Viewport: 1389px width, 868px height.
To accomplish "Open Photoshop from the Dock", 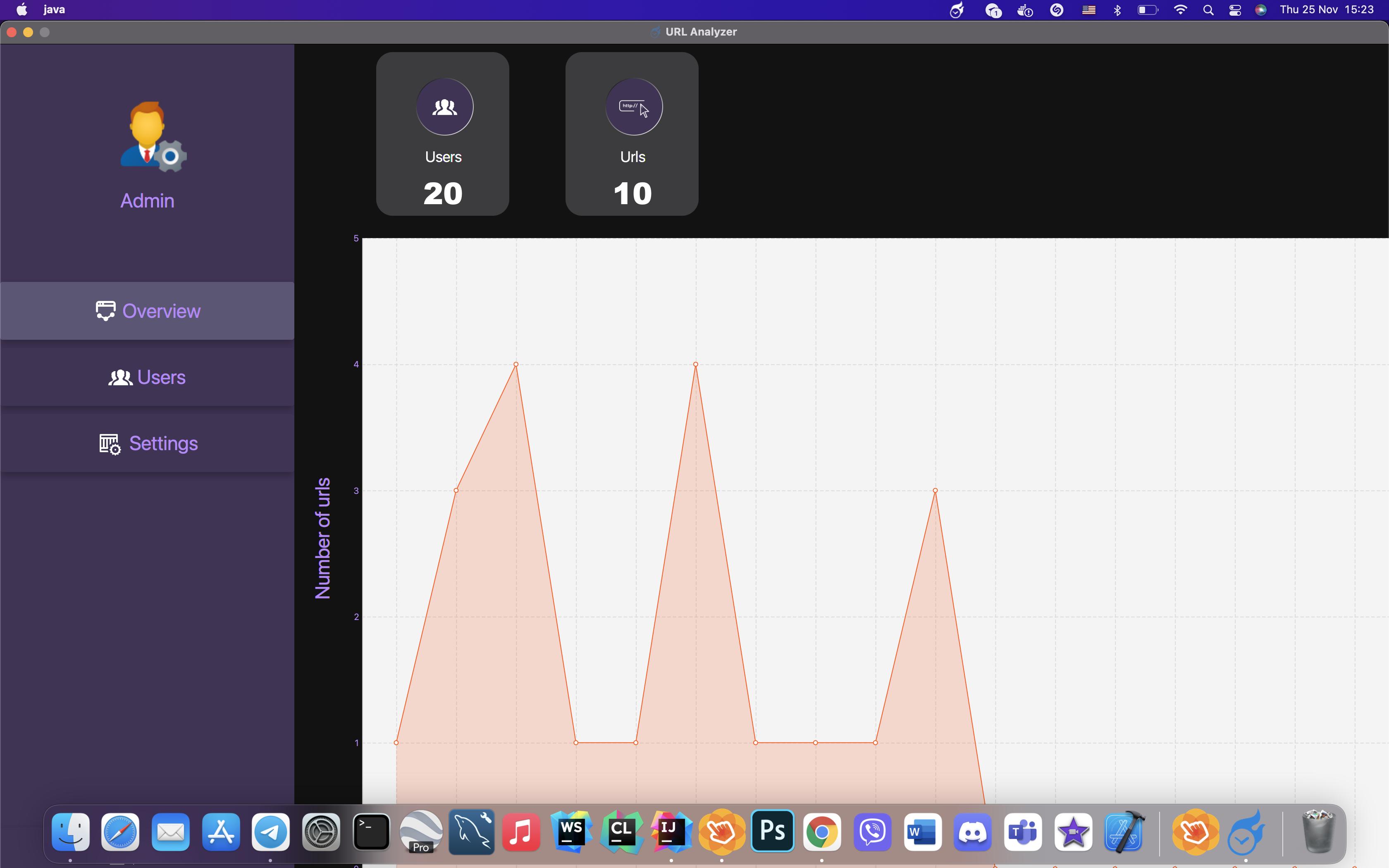I will pyautogui.click(x=773, y=831).
